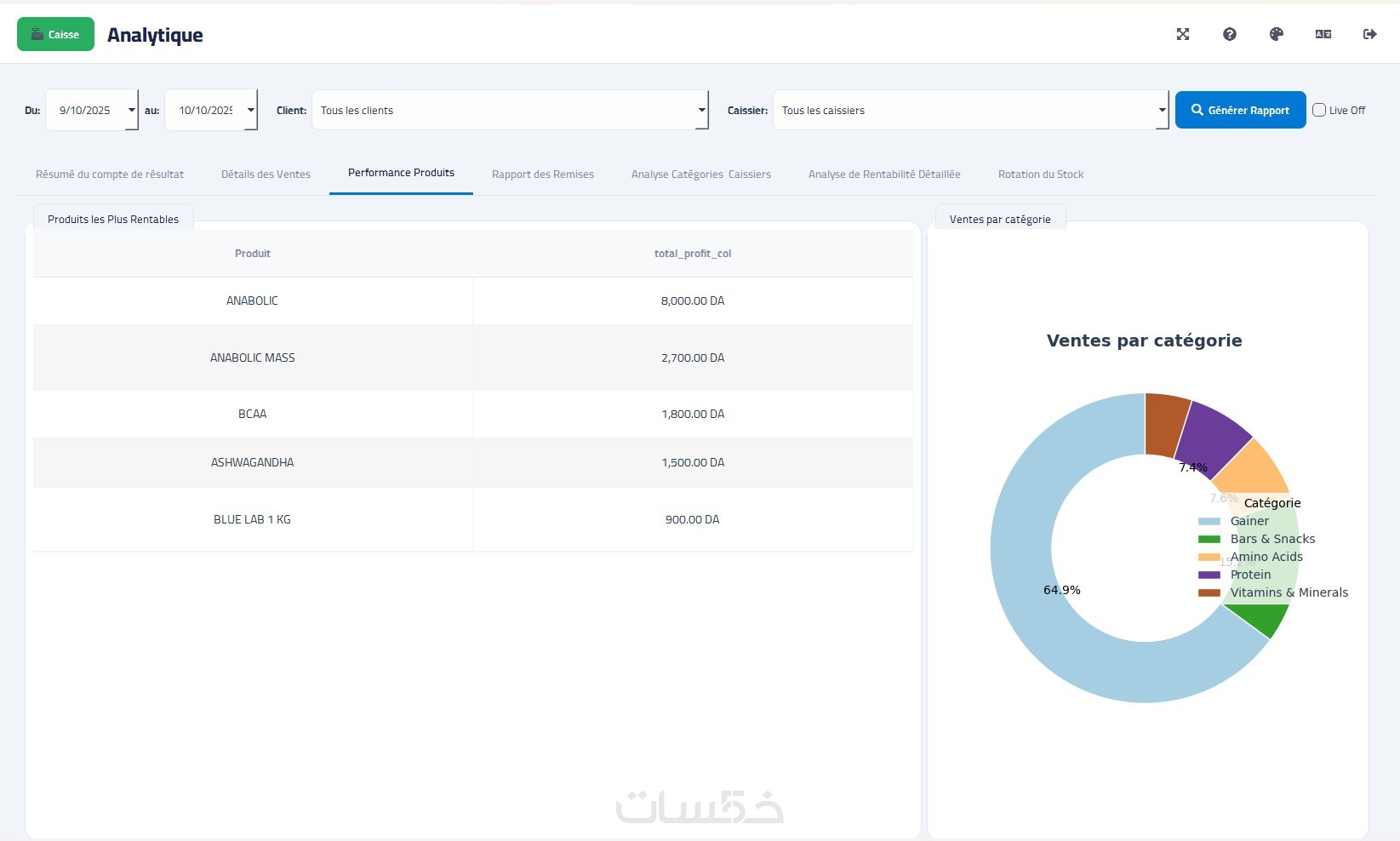The height and width of the screenshot is (841, 1400).
Task: Open the help question mark icon
Action: [x=1230, y=34]
